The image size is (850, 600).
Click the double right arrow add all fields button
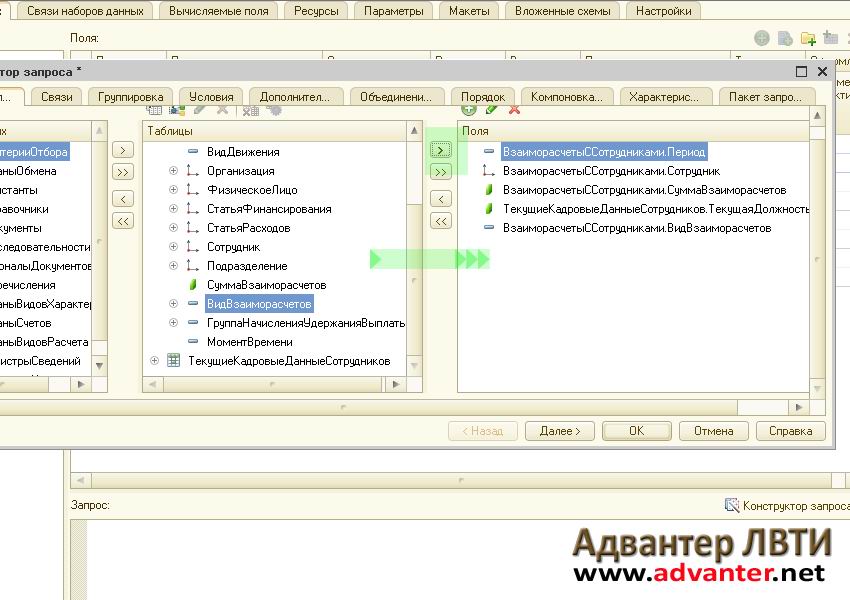click(440, 172)
